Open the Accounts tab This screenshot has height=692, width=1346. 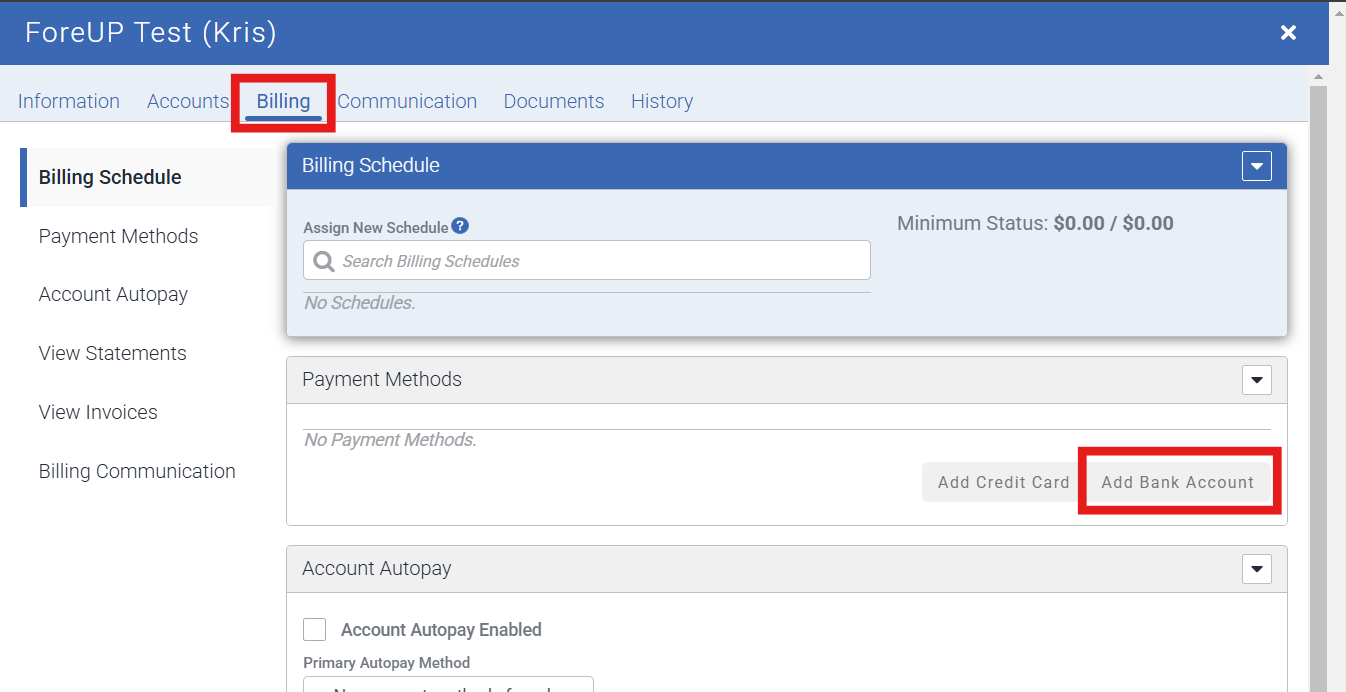[x=188, y=101]
